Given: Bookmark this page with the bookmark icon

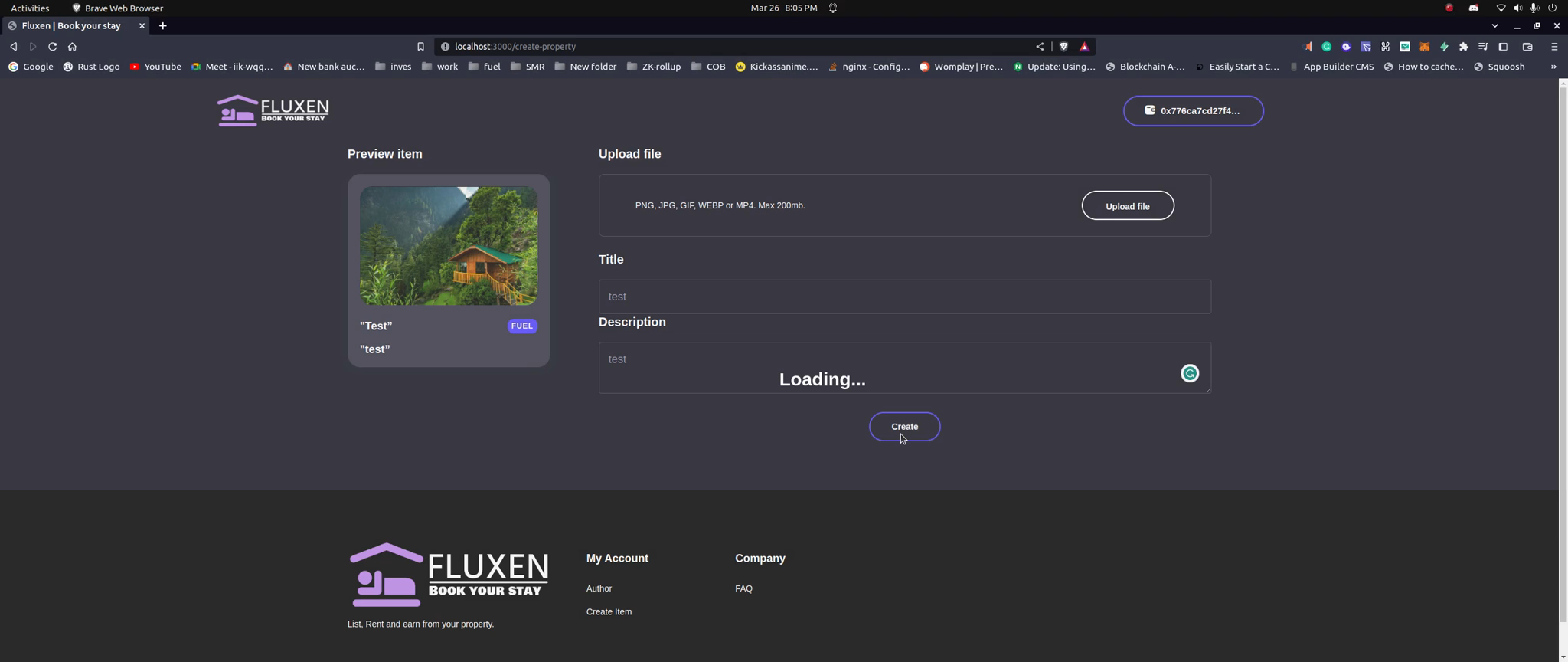Looking at the screenshot, I should pyautogui.click(x=420, y=47).
